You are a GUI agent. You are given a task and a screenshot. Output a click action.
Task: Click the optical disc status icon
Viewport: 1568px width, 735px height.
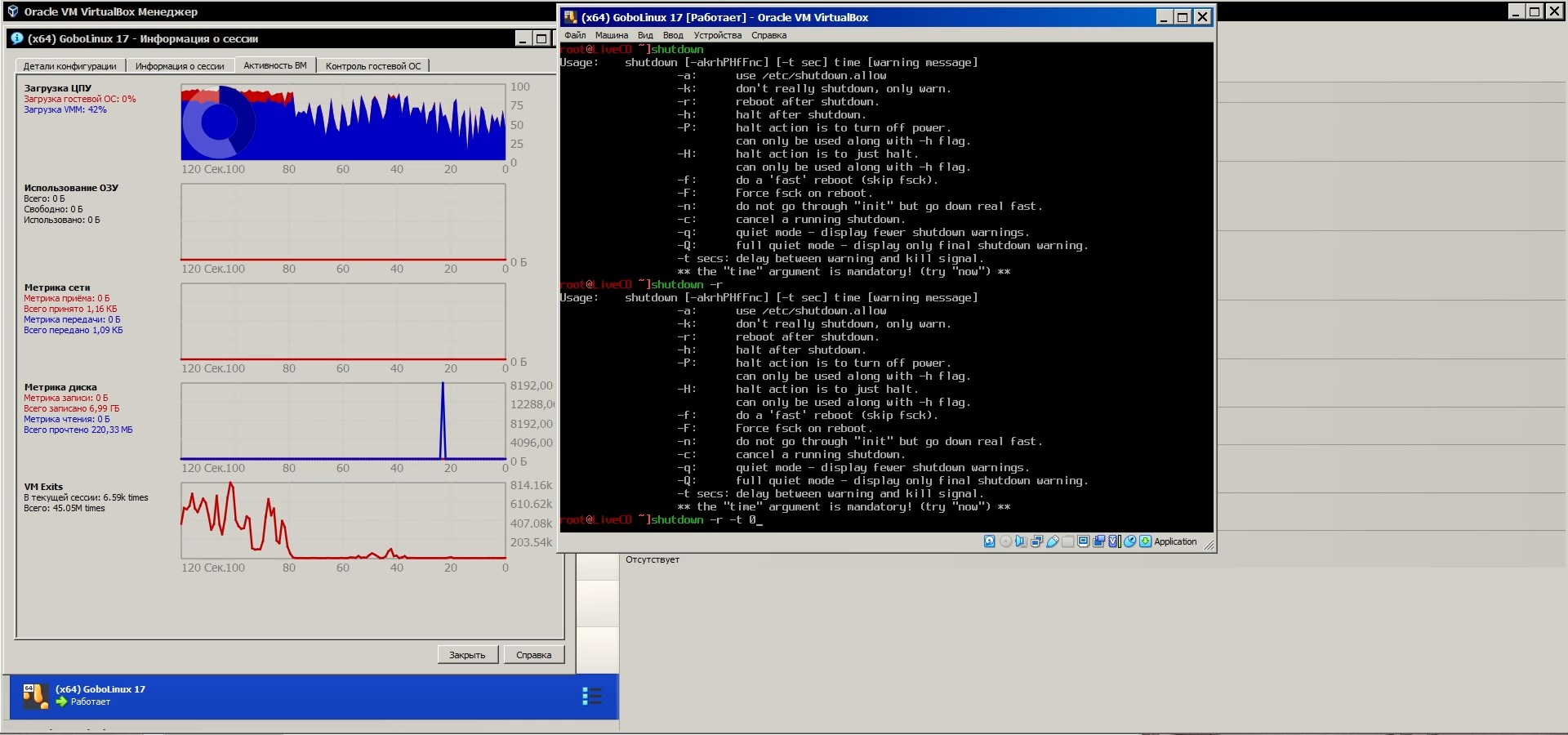coord(1005,541)
